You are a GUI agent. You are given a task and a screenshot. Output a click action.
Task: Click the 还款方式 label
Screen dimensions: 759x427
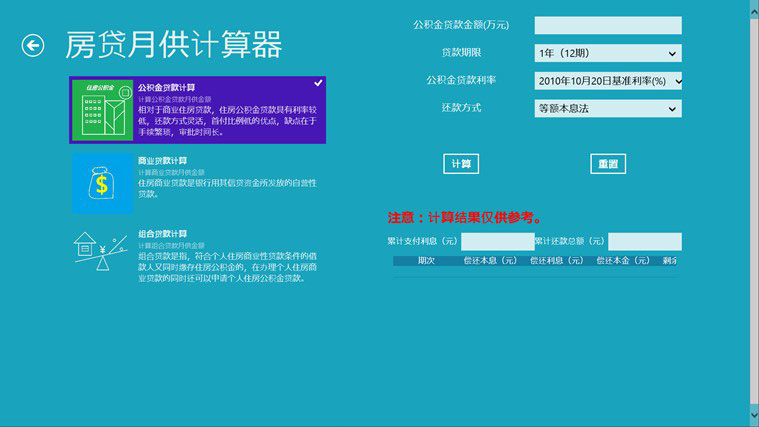coord(461,107)
